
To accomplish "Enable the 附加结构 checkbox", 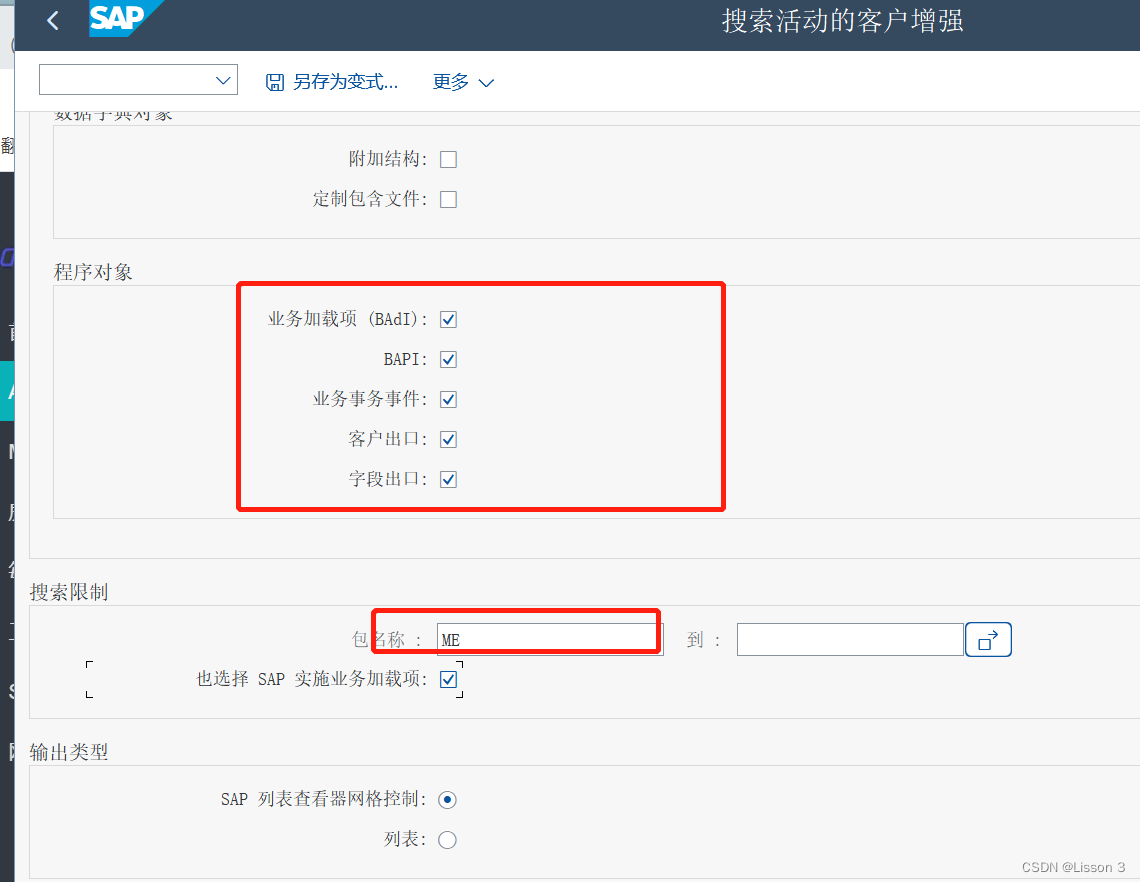I will tap(449, 159).
